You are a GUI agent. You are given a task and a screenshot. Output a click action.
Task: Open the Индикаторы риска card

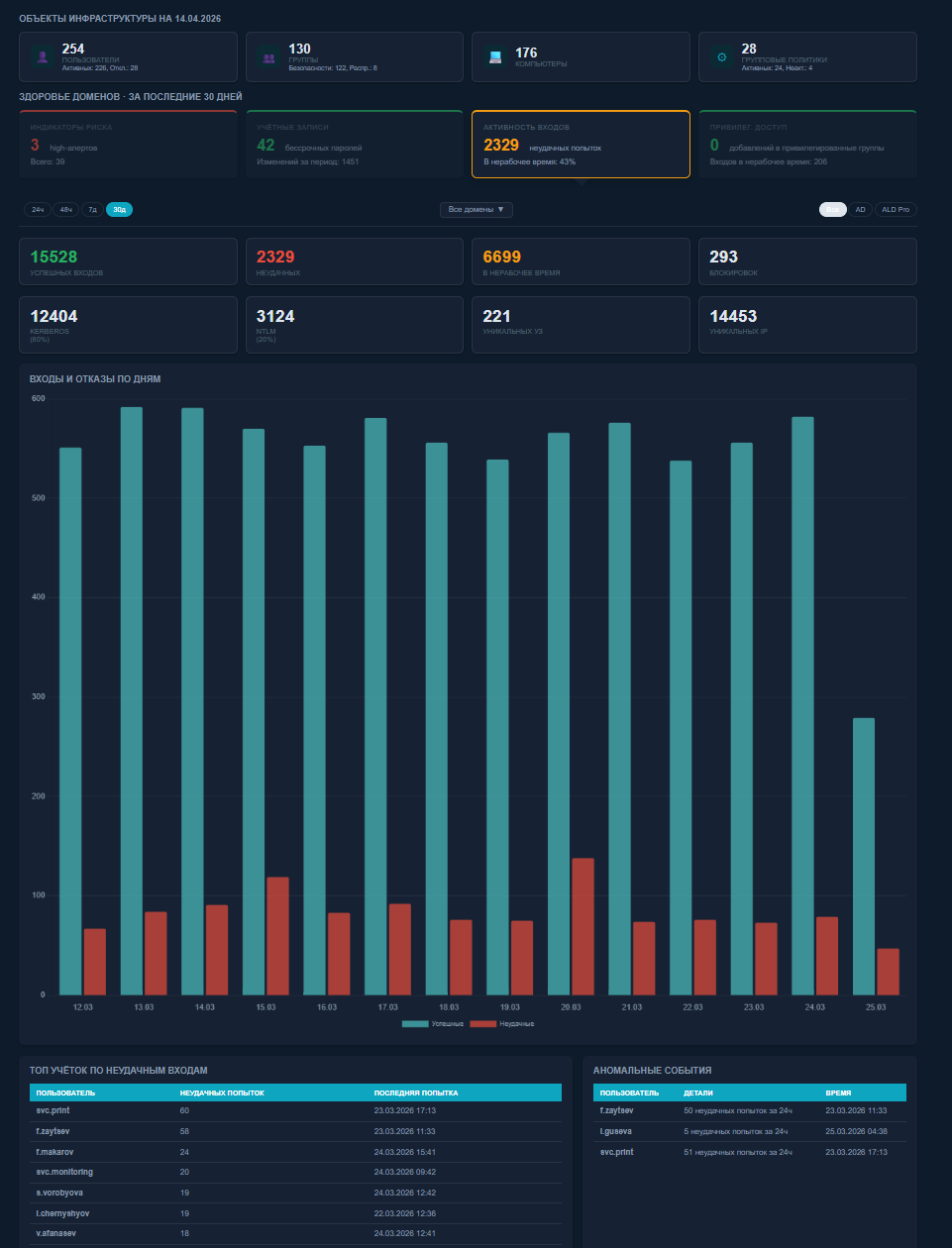tap(128, 145)
